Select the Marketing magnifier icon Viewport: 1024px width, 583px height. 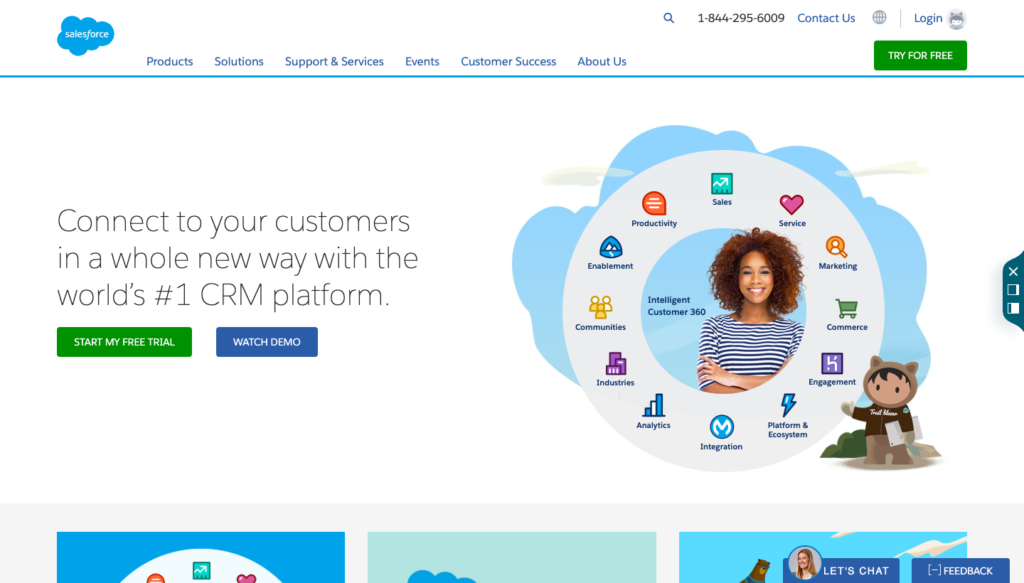(837, 247)
